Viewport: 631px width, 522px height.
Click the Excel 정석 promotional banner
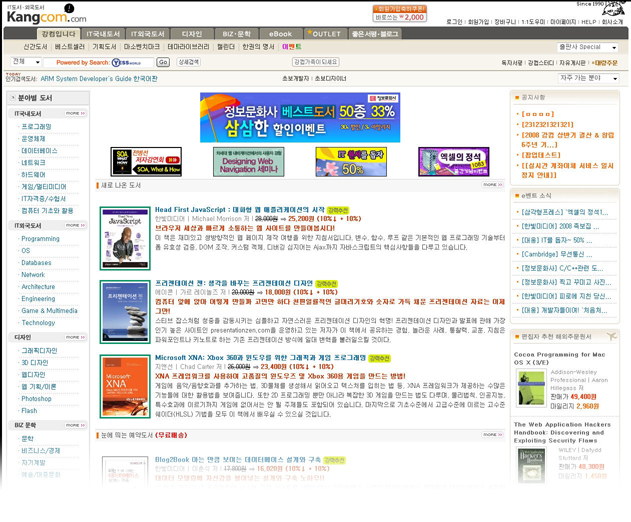454,162
